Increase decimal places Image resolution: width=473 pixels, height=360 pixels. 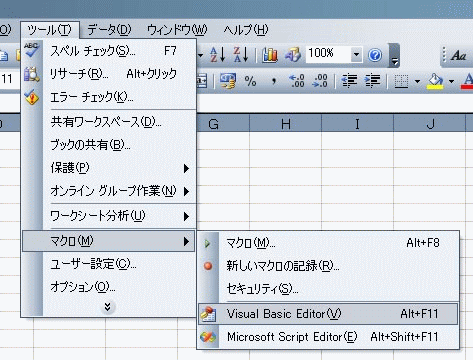point(296,81)
